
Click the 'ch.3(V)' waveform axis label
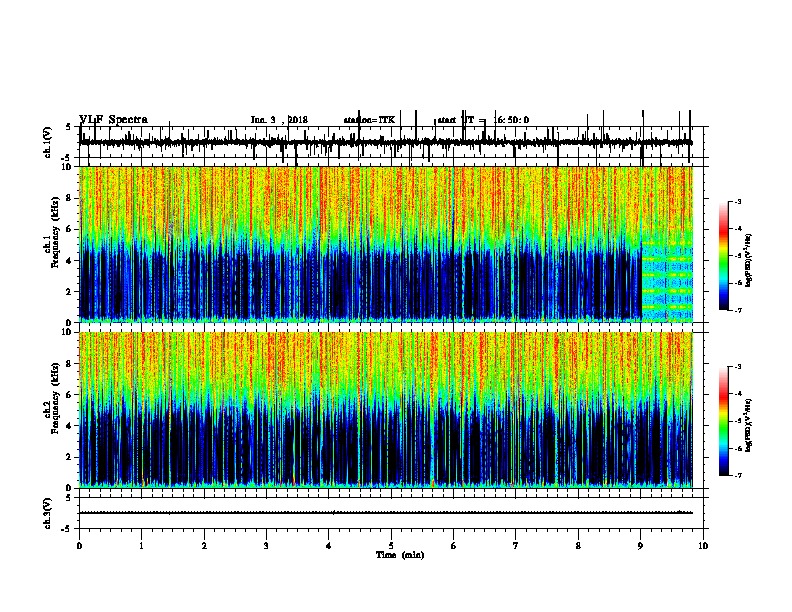pyautogui.click(x=48, y=513)
